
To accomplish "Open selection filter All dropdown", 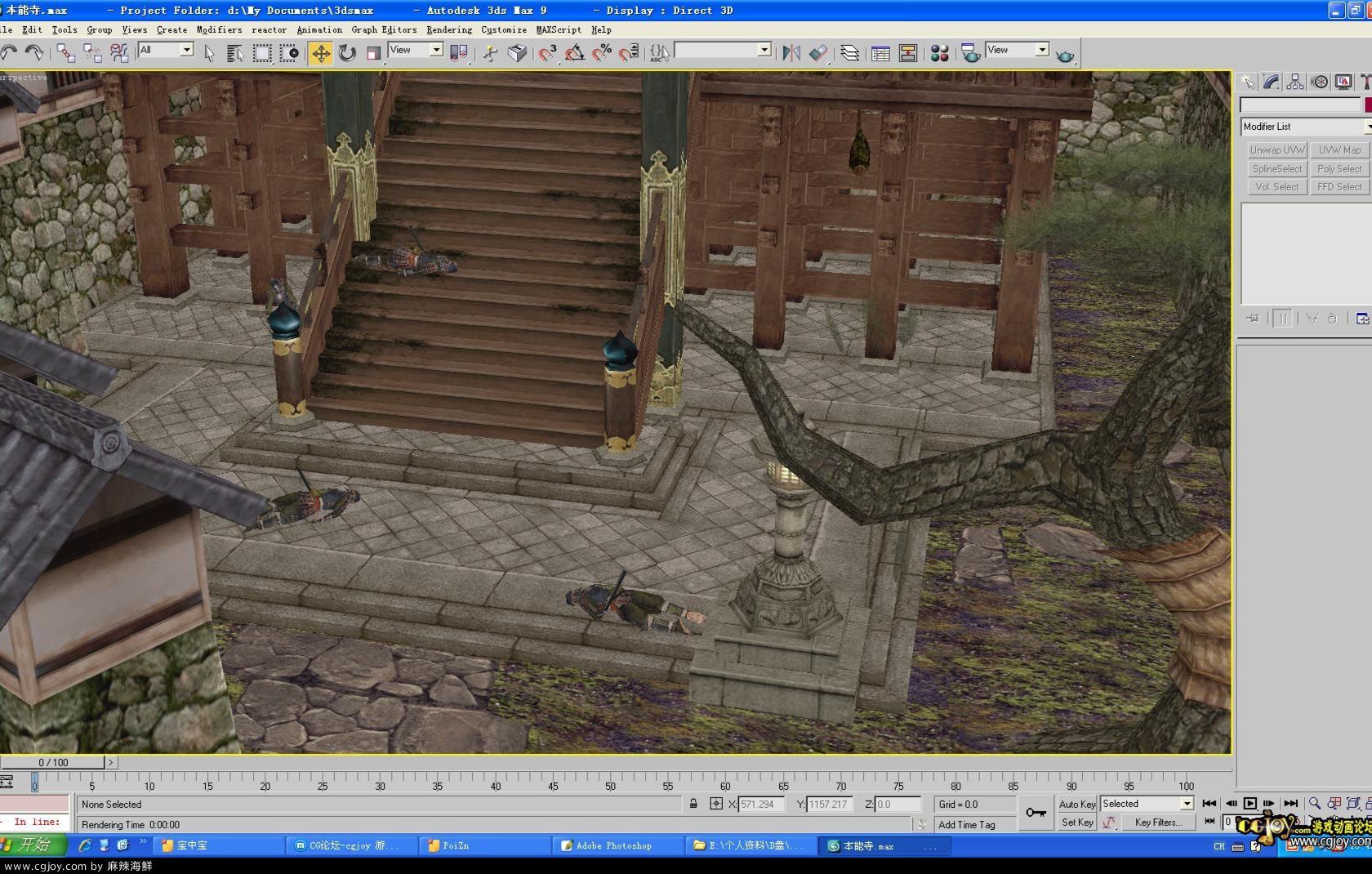I will point(166,51).
